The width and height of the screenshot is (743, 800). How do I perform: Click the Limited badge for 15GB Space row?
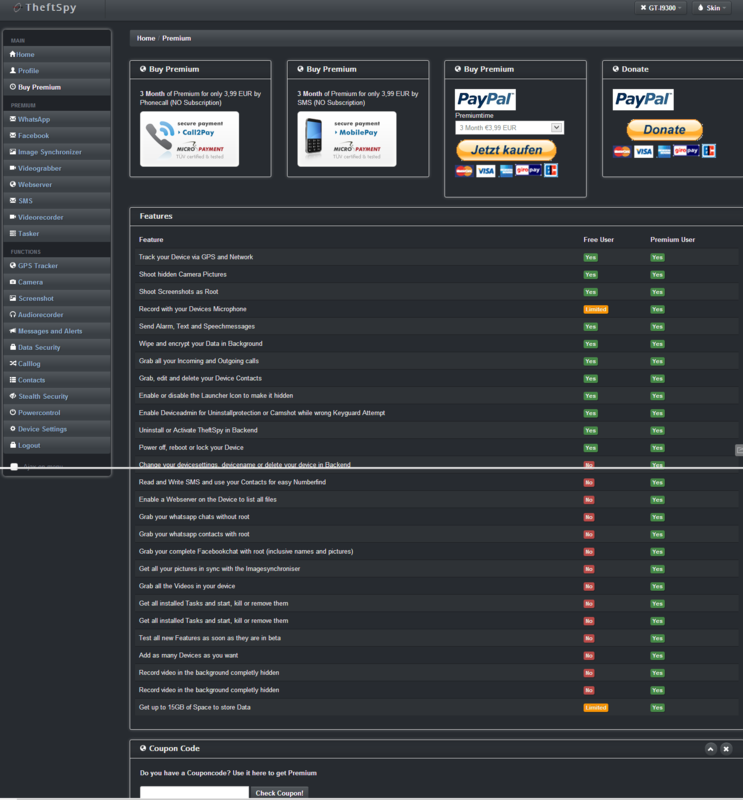(x=596, y=708)
